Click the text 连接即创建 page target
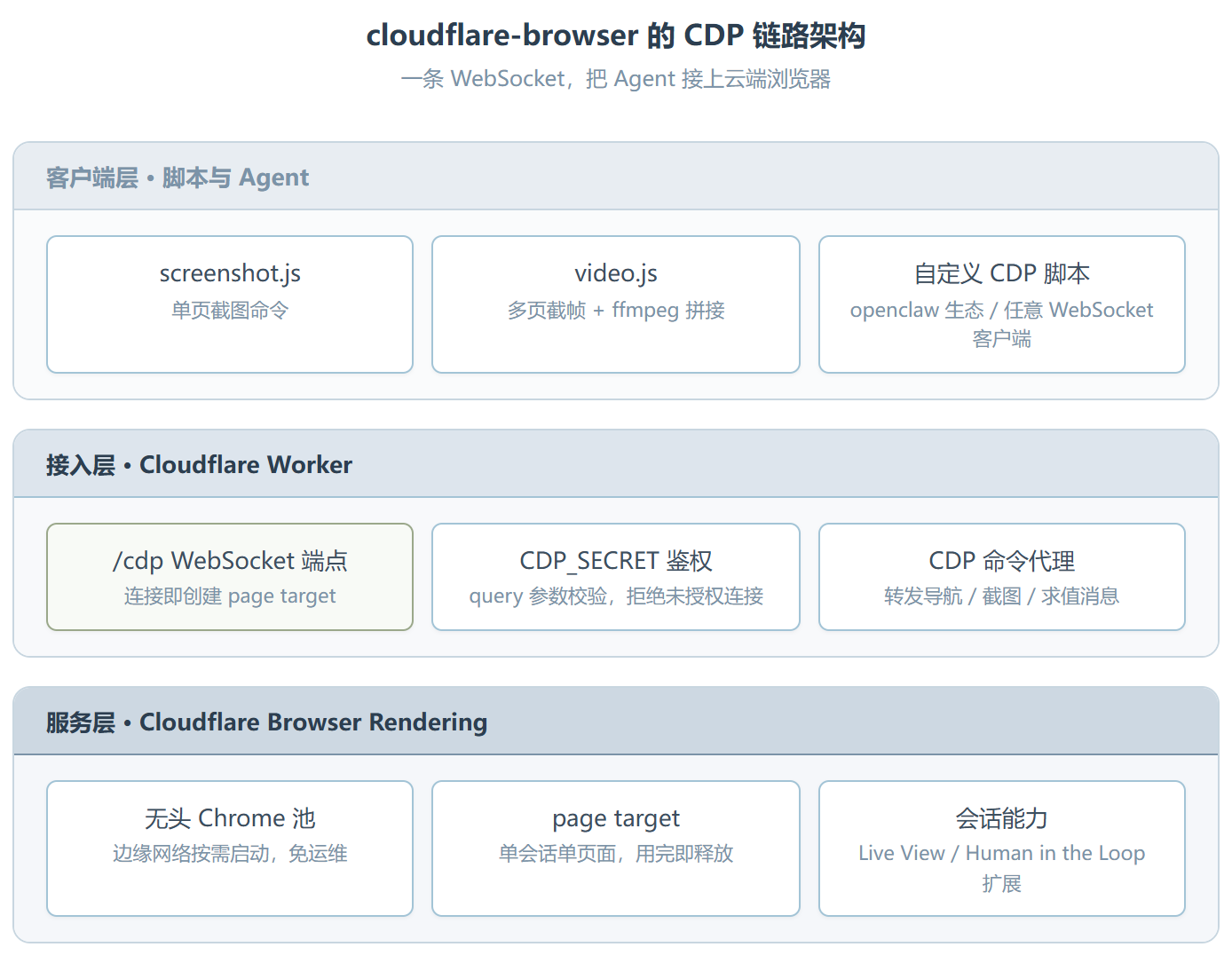 click(230, 596)
